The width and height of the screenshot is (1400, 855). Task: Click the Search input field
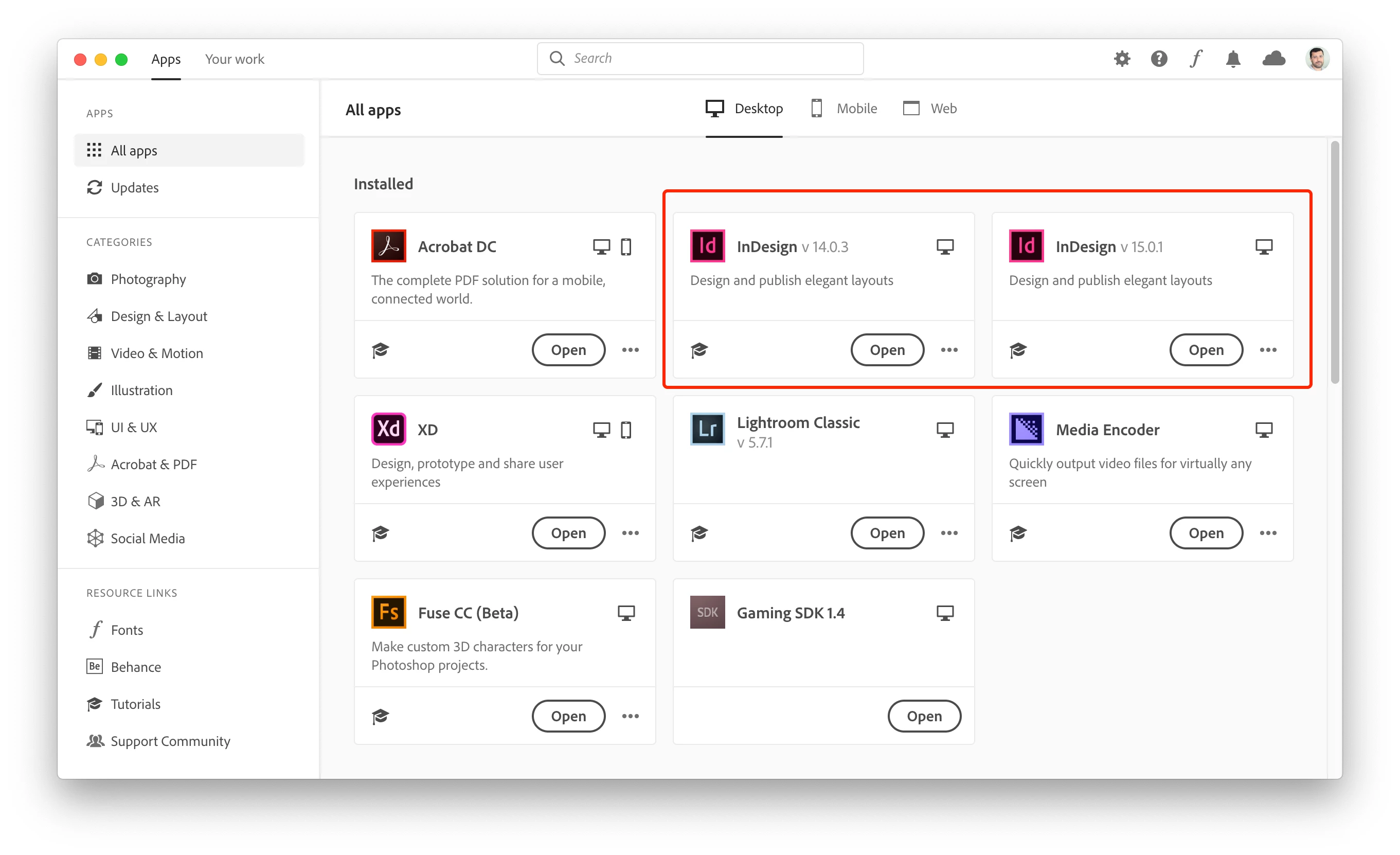point(700,59)
